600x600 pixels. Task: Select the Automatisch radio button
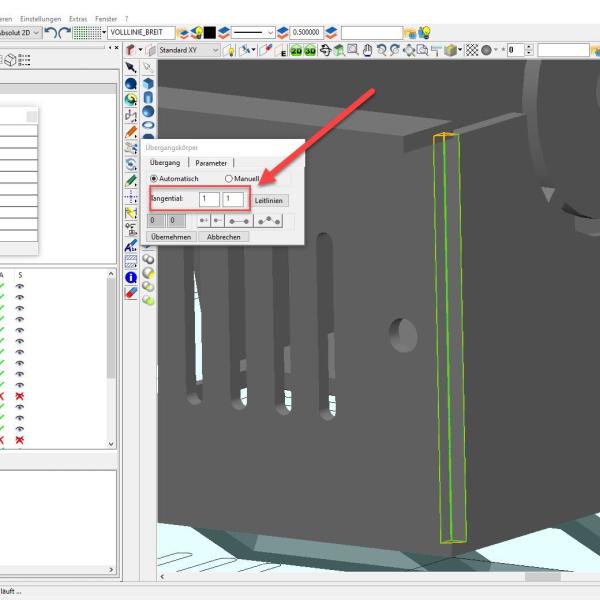[154, 179]
